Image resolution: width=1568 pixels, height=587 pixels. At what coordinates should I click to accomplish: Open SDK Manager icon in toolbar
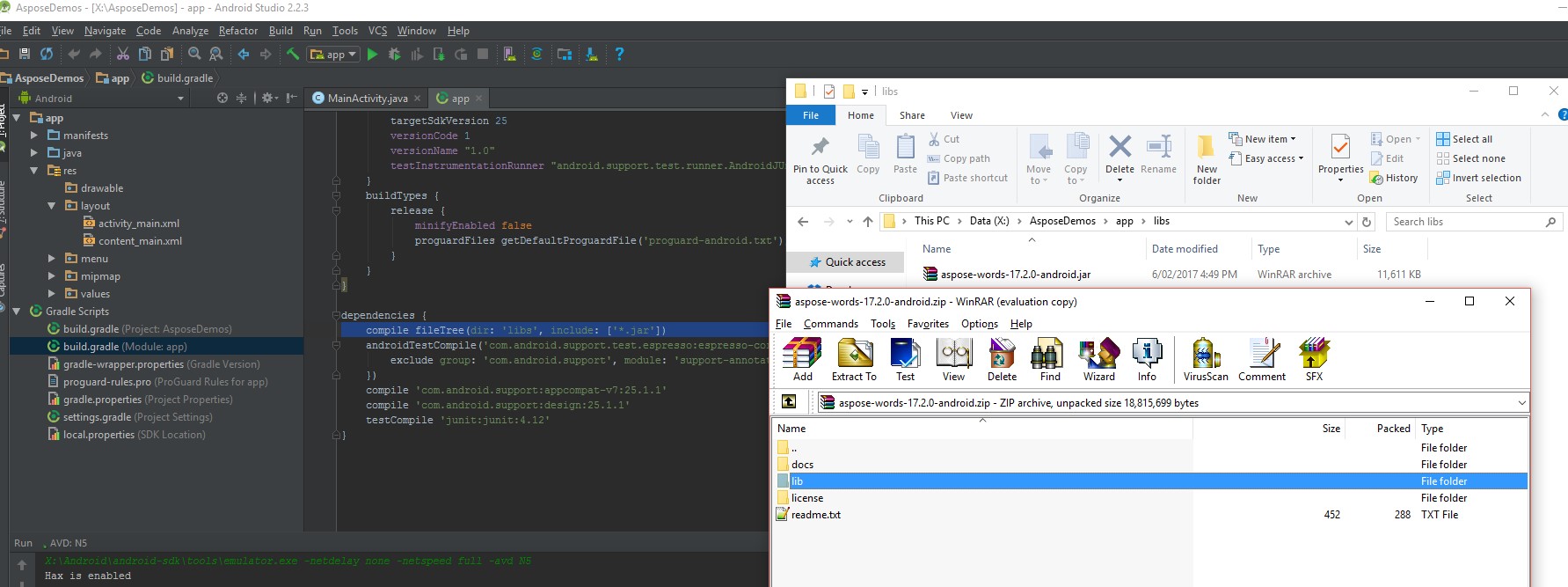point(592,55)
